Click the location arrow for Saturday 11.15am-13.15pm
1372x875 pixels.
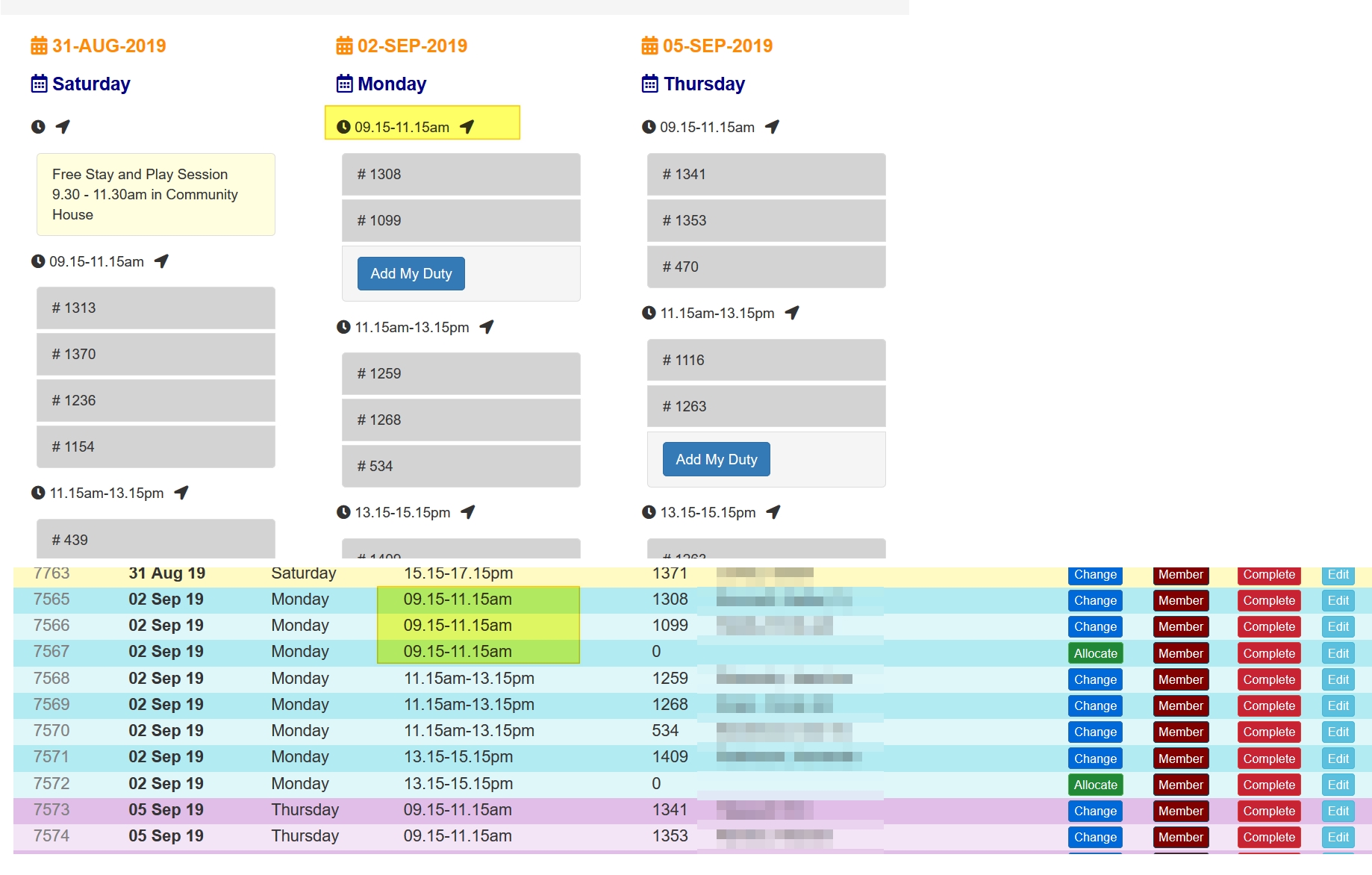pos(181,493)
